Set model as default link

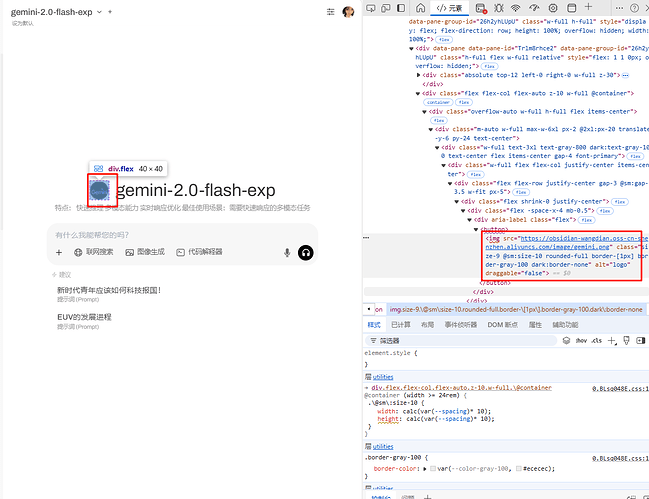23,24
